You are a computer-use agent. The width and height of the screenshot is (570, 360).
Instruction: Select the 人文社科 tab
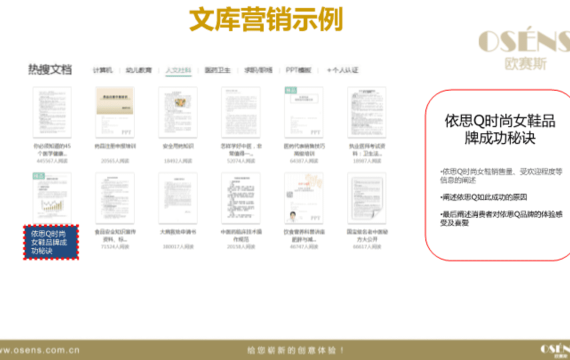click(178, 70)
